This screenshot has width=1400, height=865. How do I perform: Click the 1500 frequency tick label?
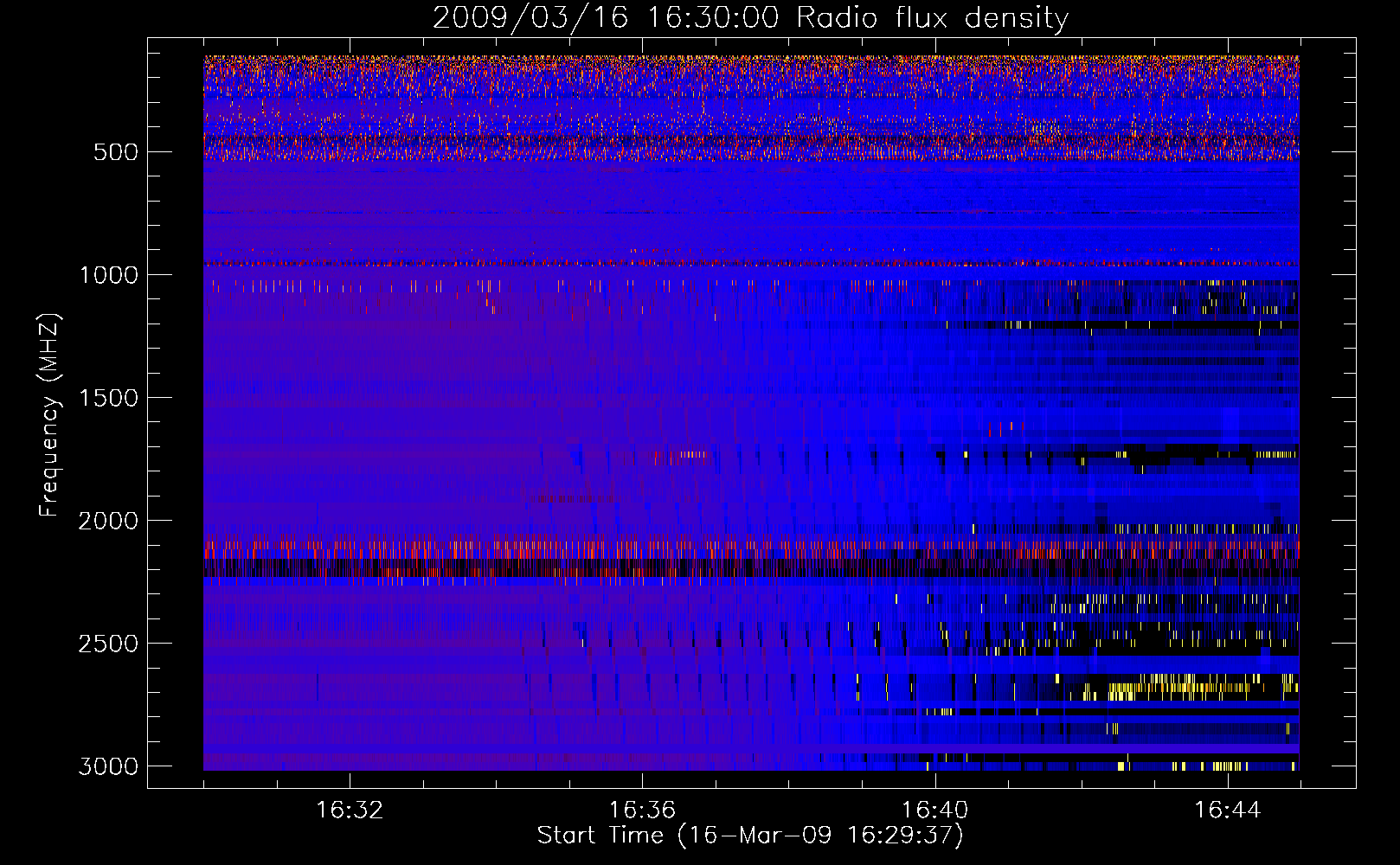(108, 398)
